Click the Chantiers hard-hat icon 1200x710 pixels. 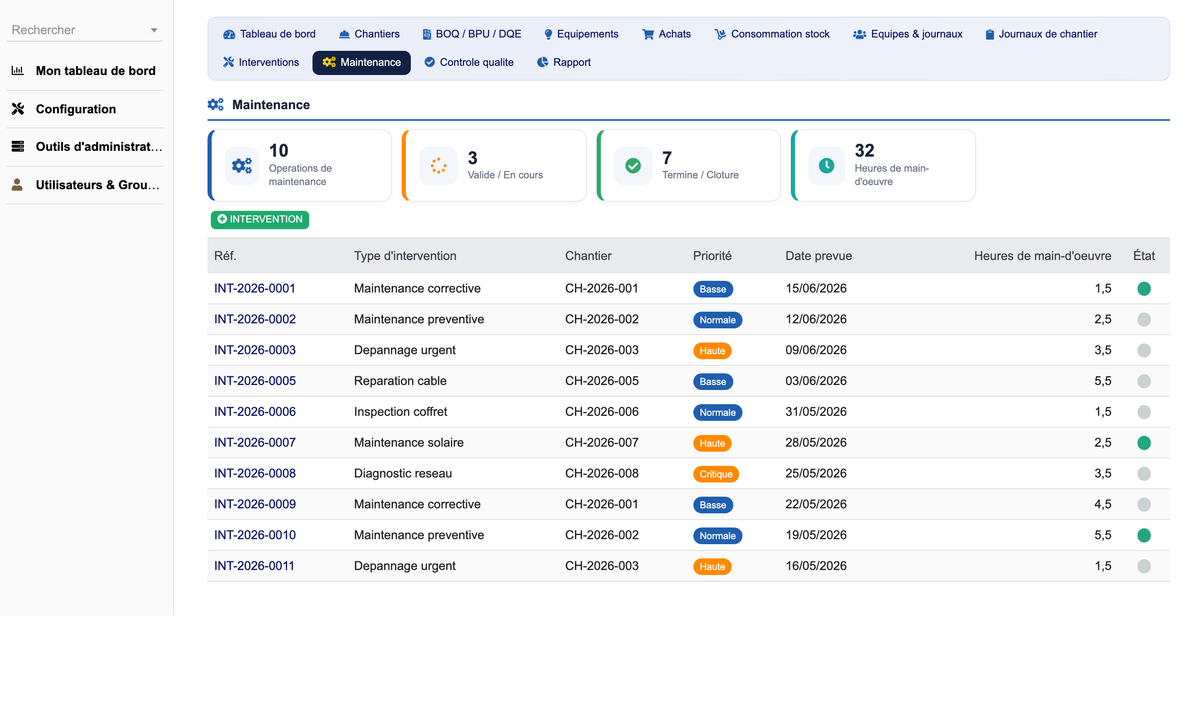coord(344,34)
